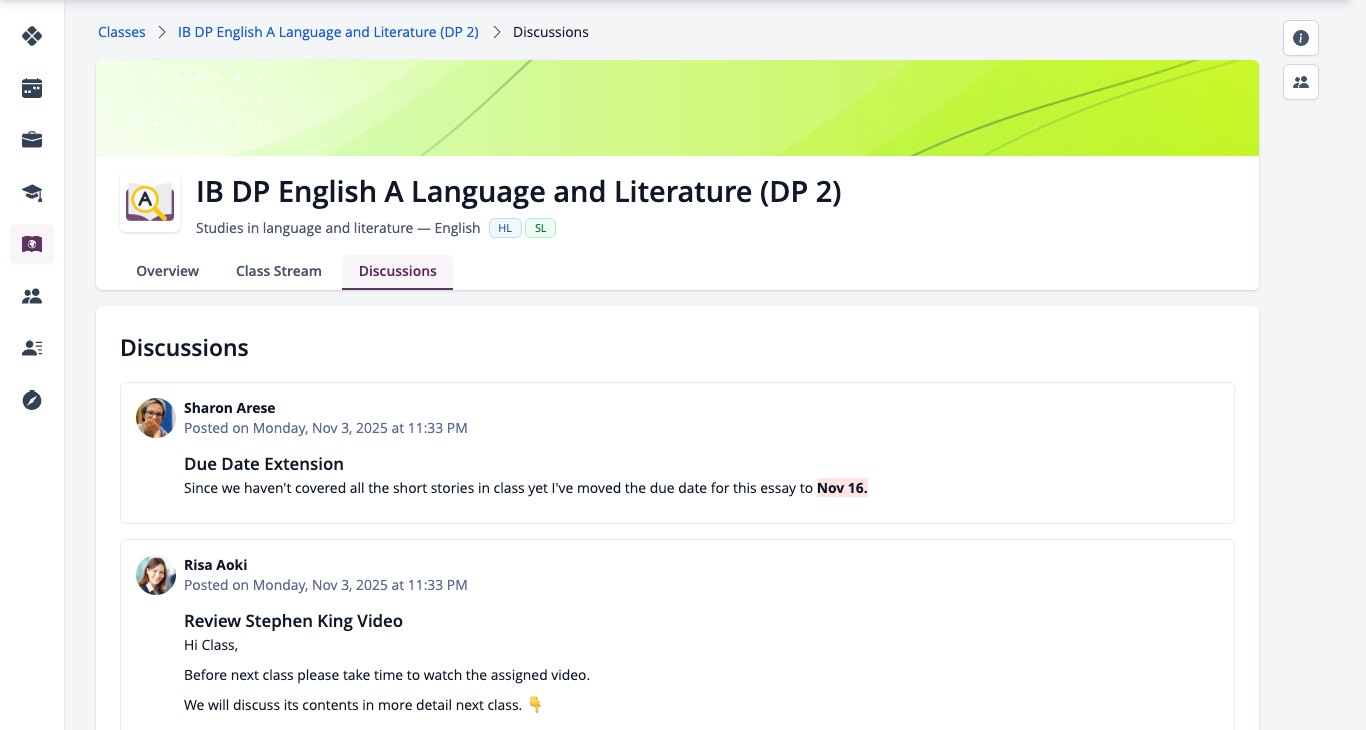Open the Due Date Extension post
The image size is (1366, 730).
point(264,464)
